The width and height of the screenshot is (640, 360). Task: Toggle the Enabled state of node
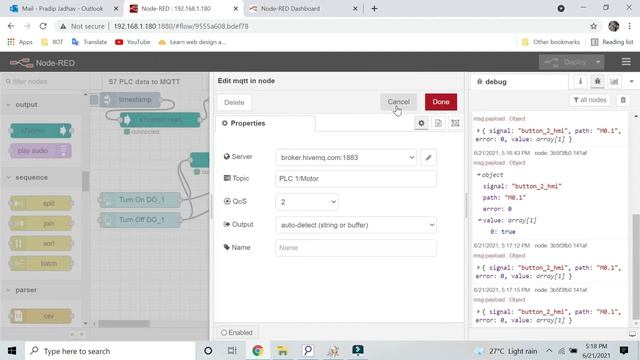point(237,333)
